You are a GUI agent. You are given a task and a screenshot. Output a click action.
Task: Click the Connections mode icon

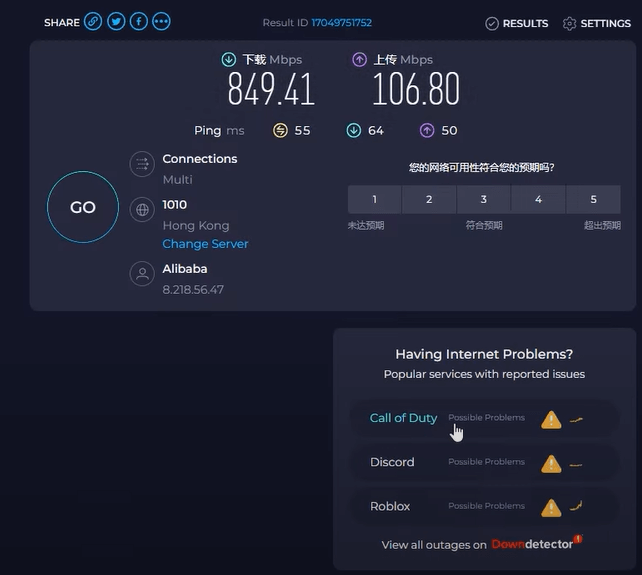[x=142, y=164]
